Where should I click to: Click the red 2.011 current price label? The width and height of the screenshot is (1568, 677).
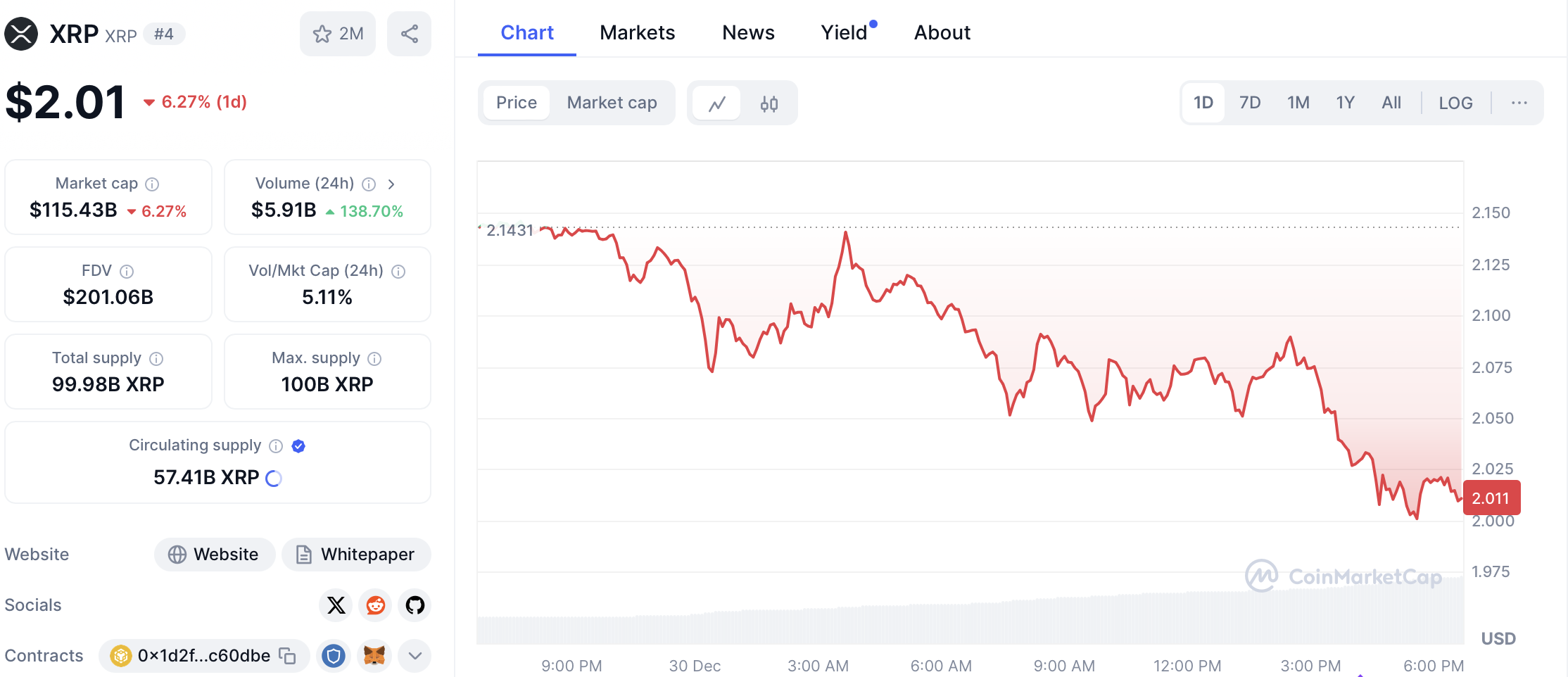pyautogui.click(x=1491, y=498)
